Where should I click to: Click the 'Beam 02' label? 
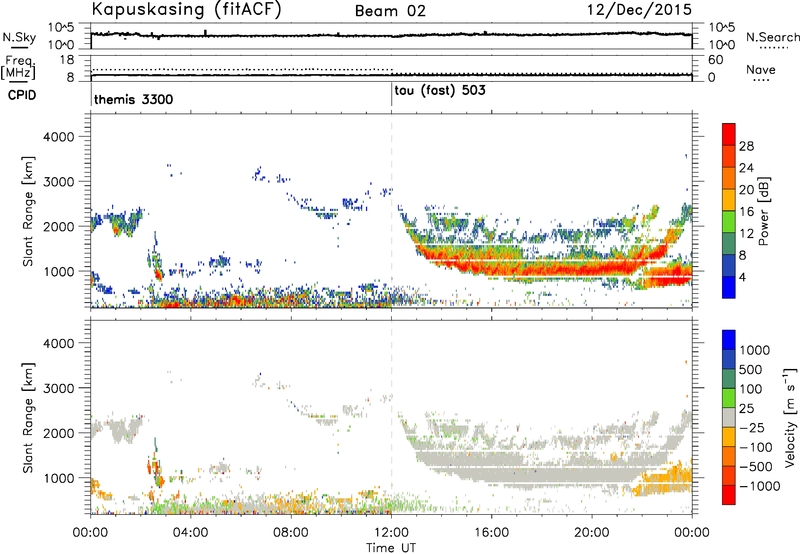point(390,11)
